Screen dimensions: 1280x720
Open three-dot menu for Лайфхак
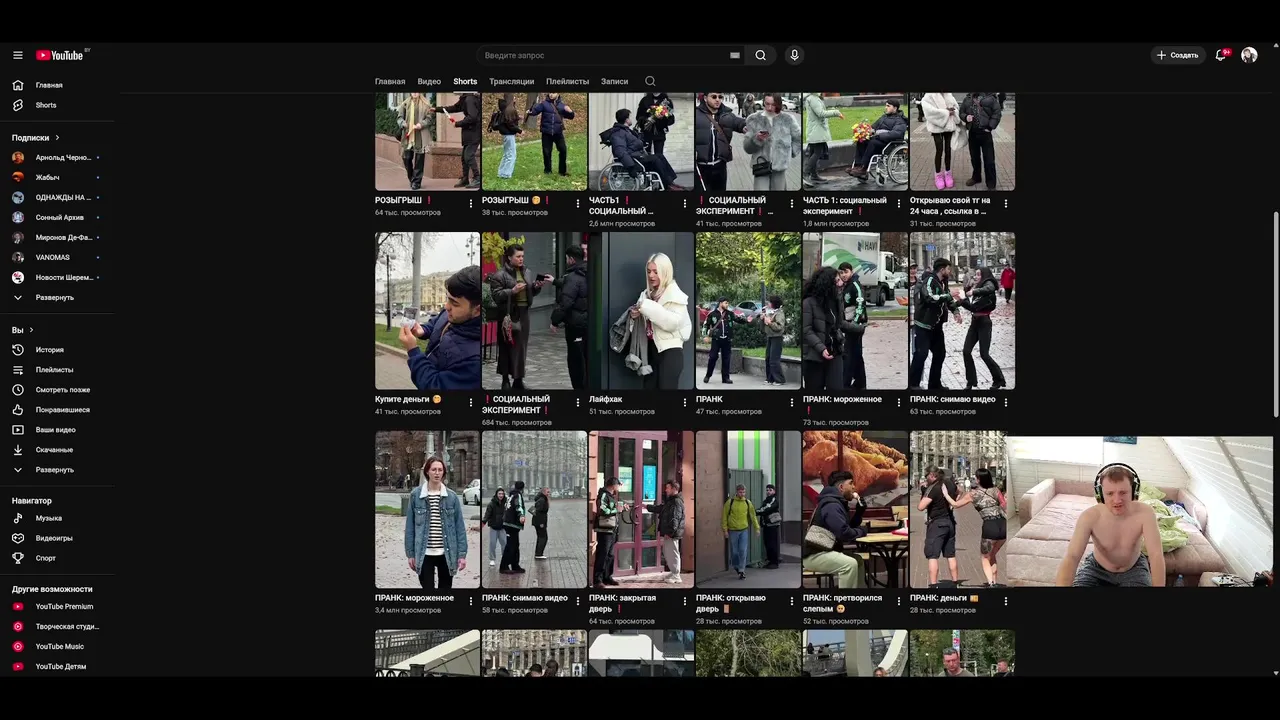click(x=685, y=402)
